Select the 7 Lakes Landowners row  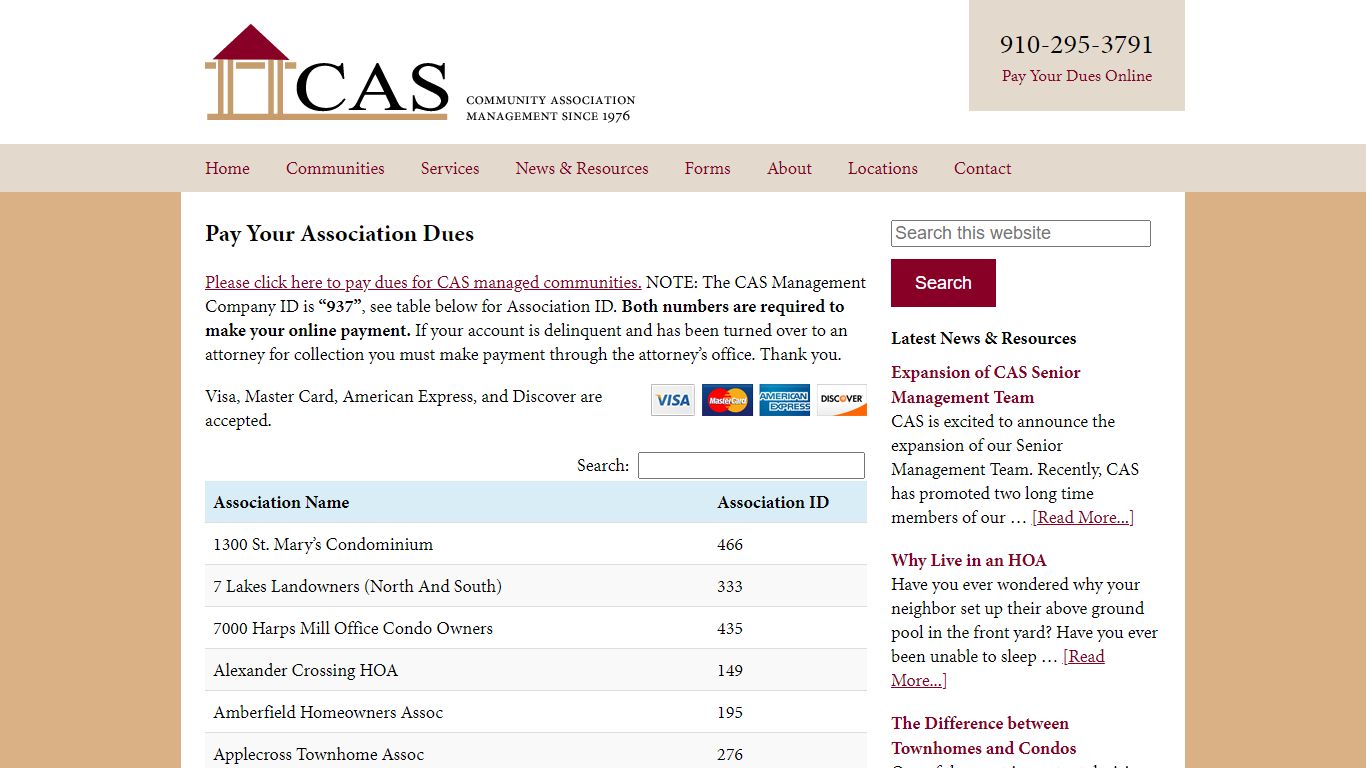coord(536,586)
